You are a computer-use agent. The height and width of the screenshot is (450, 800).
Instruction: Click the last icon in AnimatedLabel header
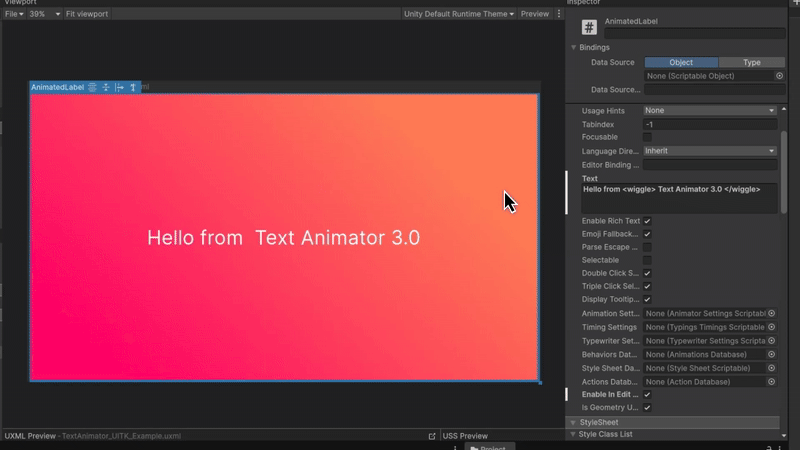tap(134, 88)
